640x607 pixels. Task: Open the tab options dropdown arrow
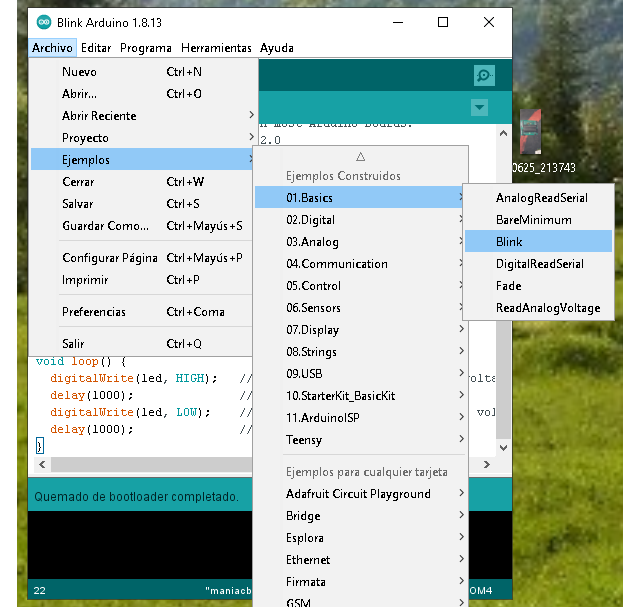(480, 107)
